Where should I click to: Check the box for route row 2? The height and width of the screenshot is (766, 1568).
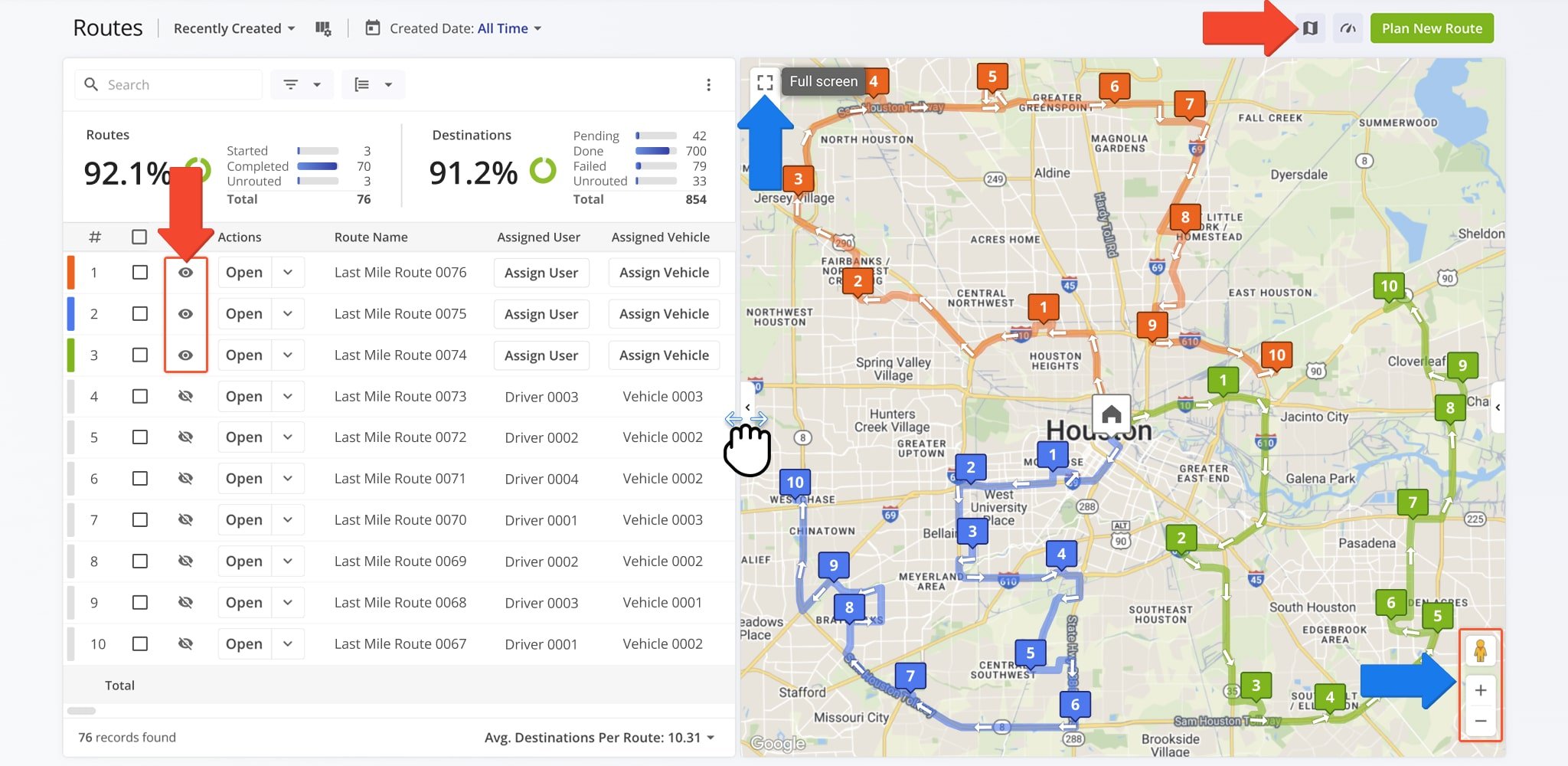[139, 314]
